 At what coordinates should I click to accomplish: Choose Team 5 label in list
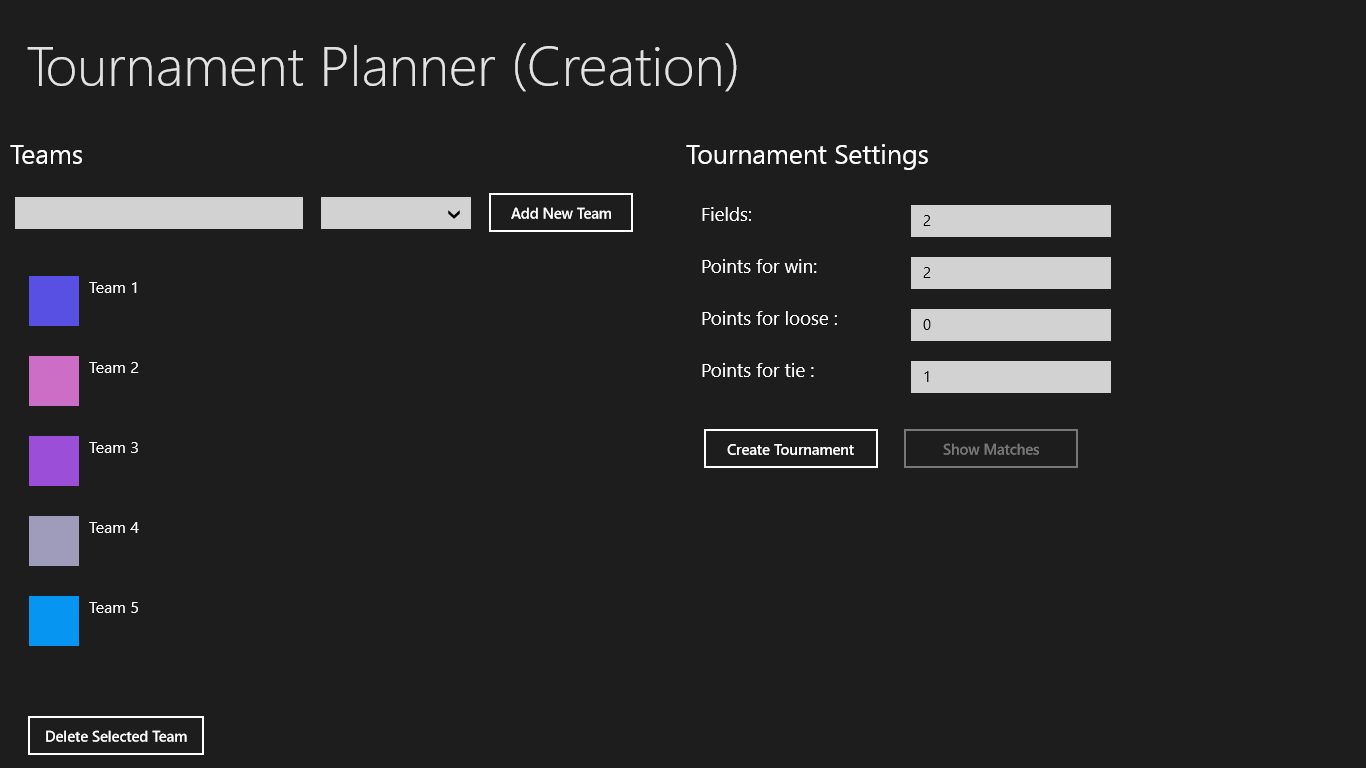pos(114,608)
